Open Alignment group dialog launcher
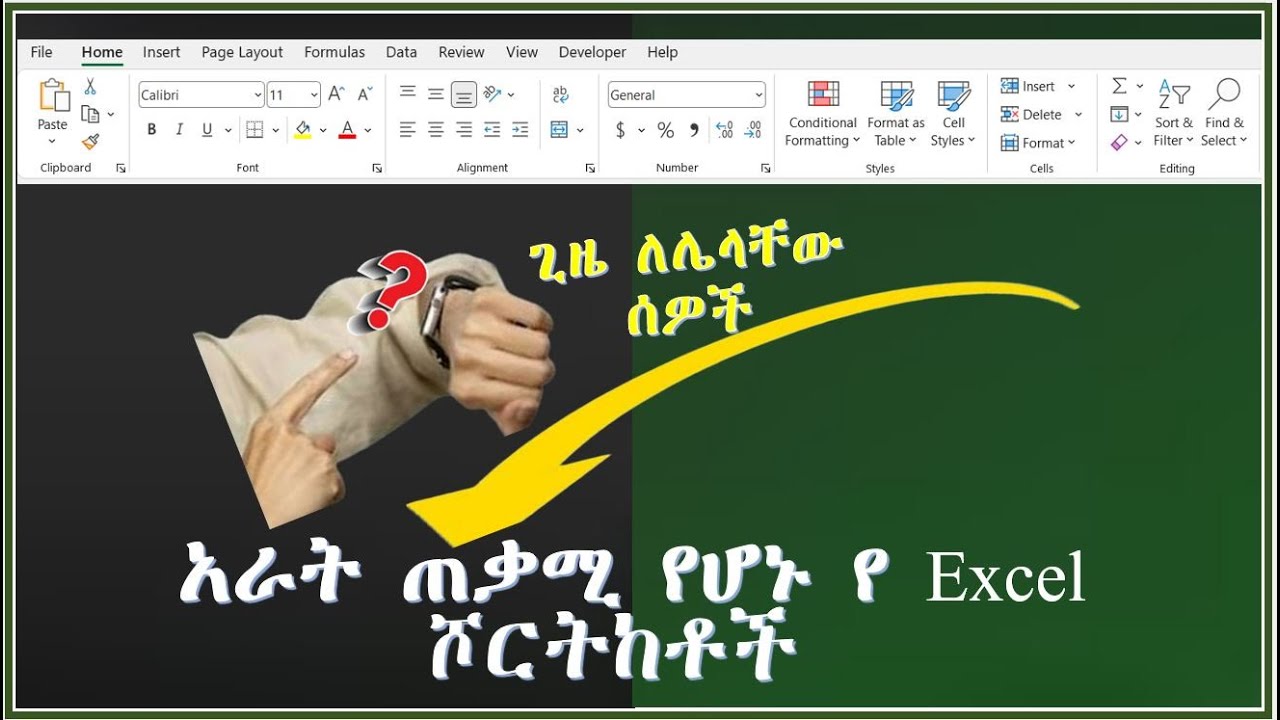Image resolution: width=1280 pixels, height=720 pixels. [590, 168]
